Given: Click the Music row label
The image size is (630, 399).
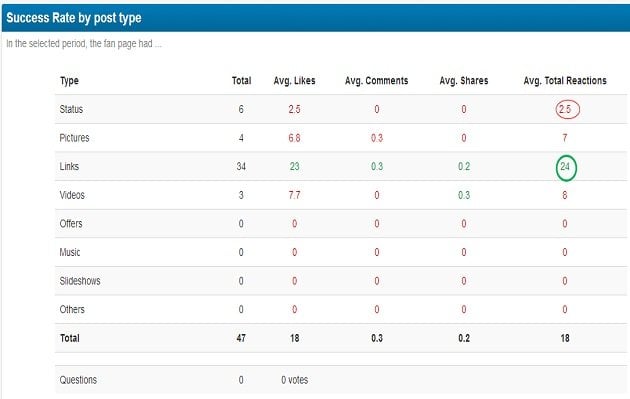Looking at the screenshot, I should 70,252.
